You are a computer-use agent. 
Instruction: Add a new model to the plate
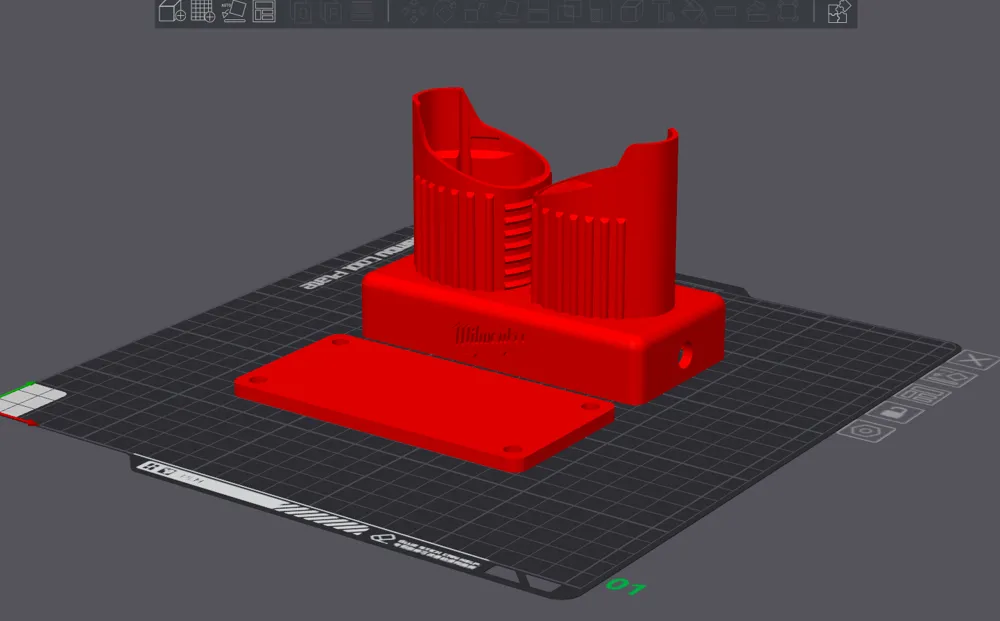(169, 14)
